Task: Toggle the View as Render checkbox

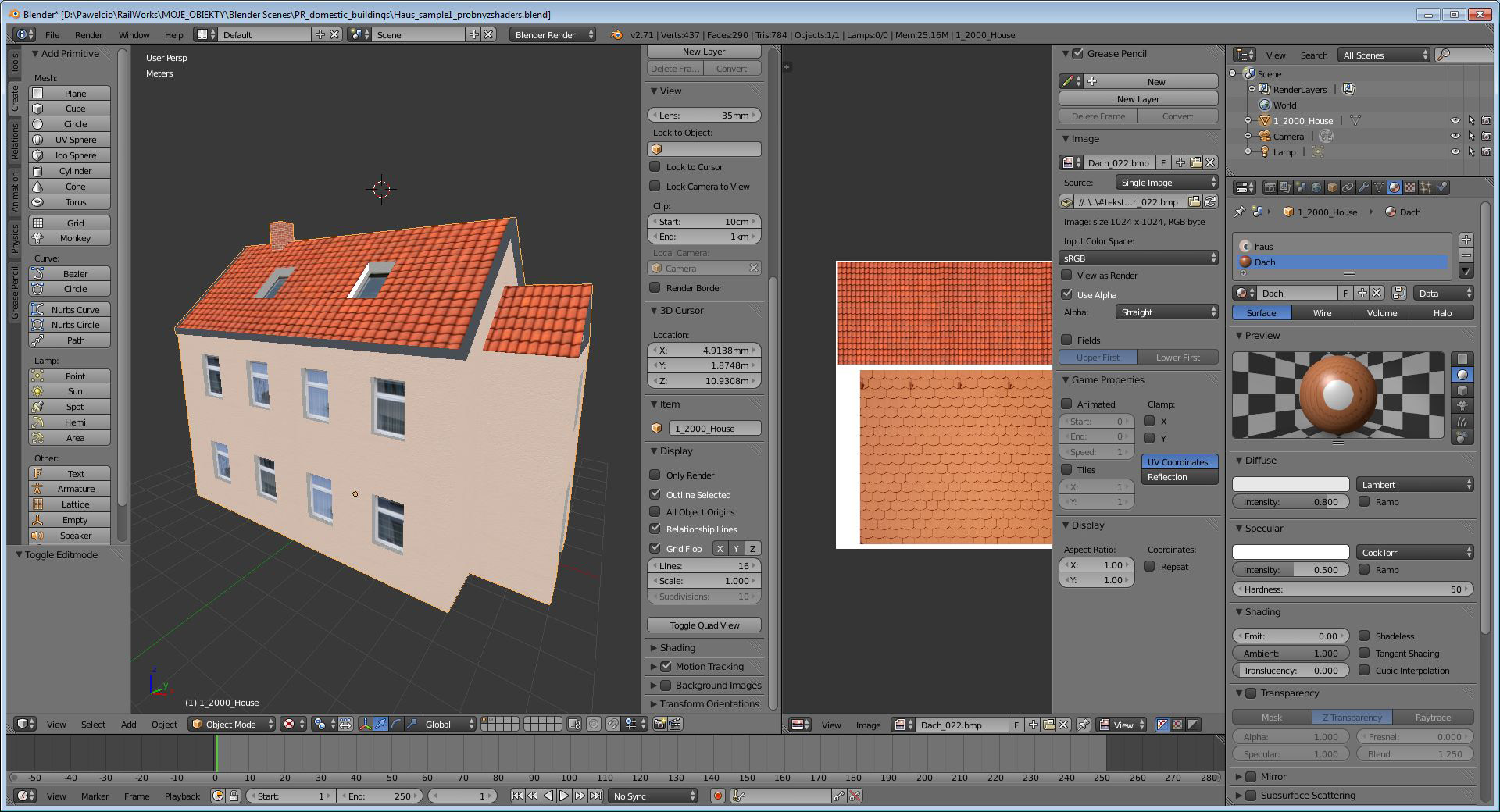Action: 1066,275
